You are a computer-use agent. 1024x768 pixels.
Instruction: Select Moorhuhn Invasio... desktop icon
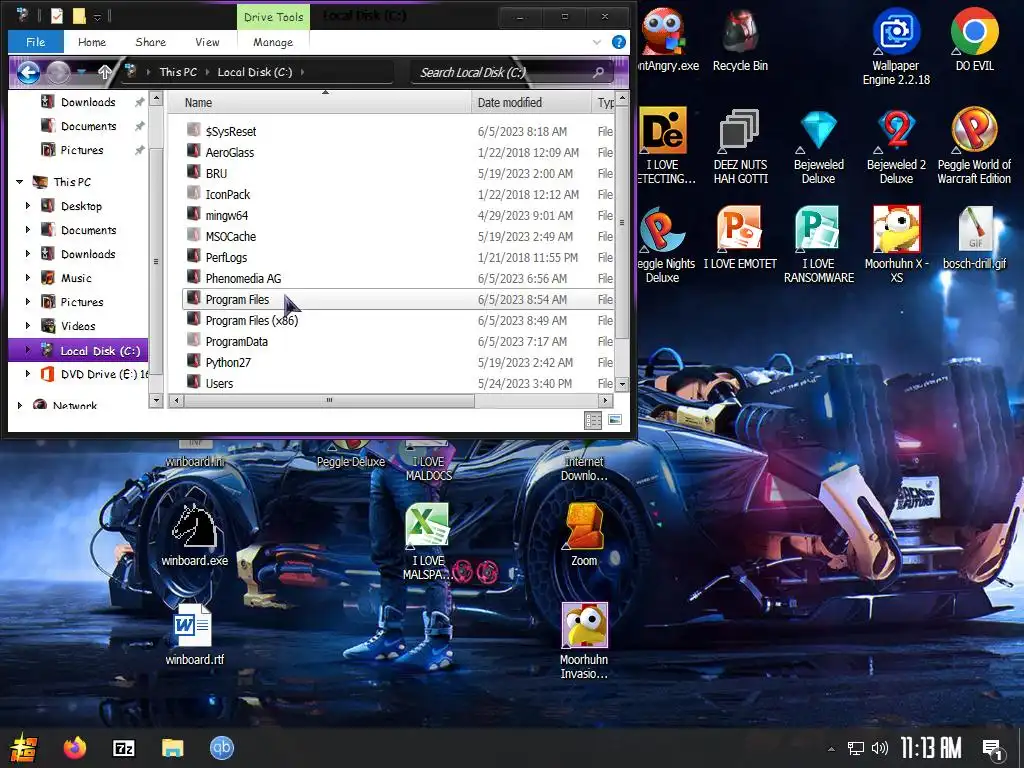tap(584, 640)
